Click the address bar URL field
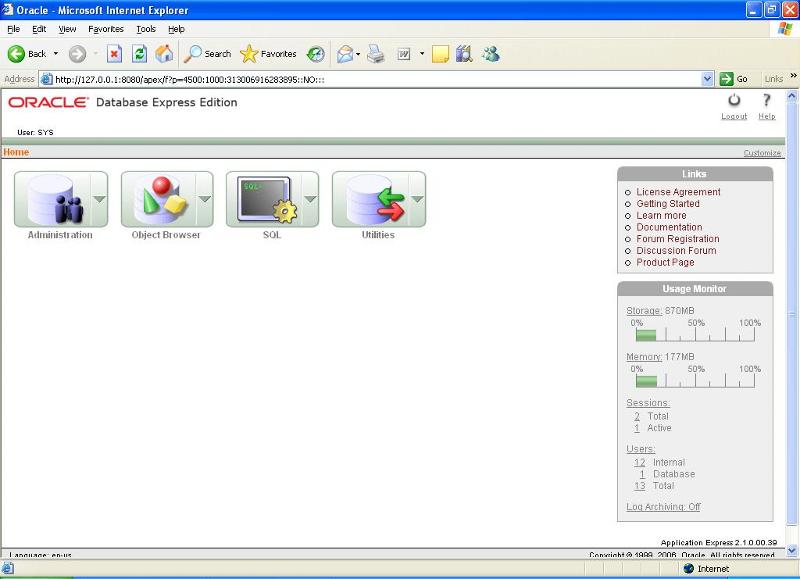Image resolution: width=800 pixels, height=579 pixels. (x=377, y=79)
